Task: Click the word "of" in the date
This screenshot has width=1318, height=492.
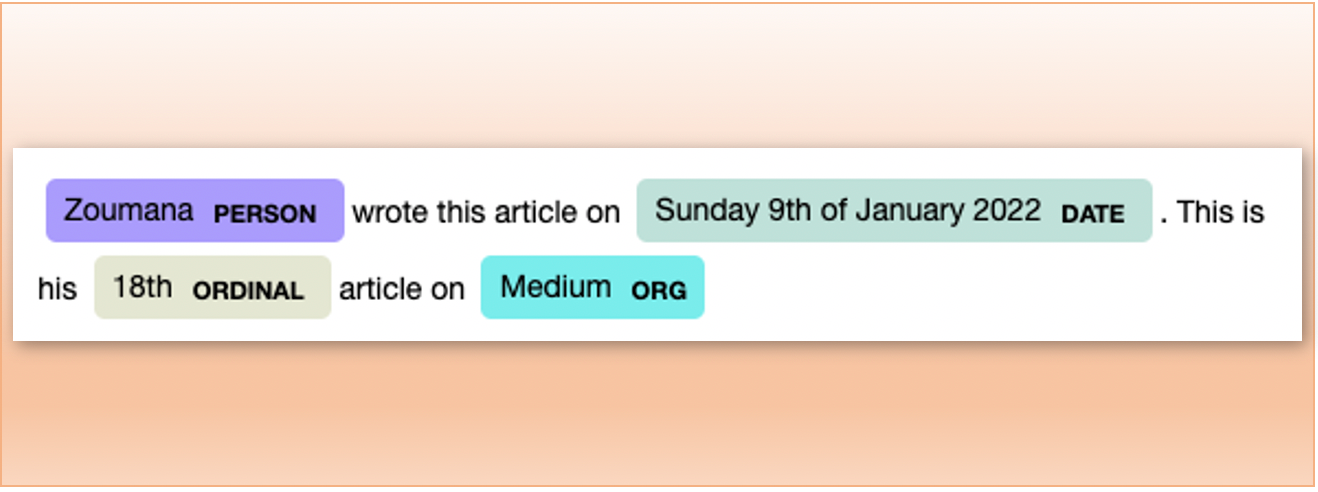Action: (x=836, y=211)
